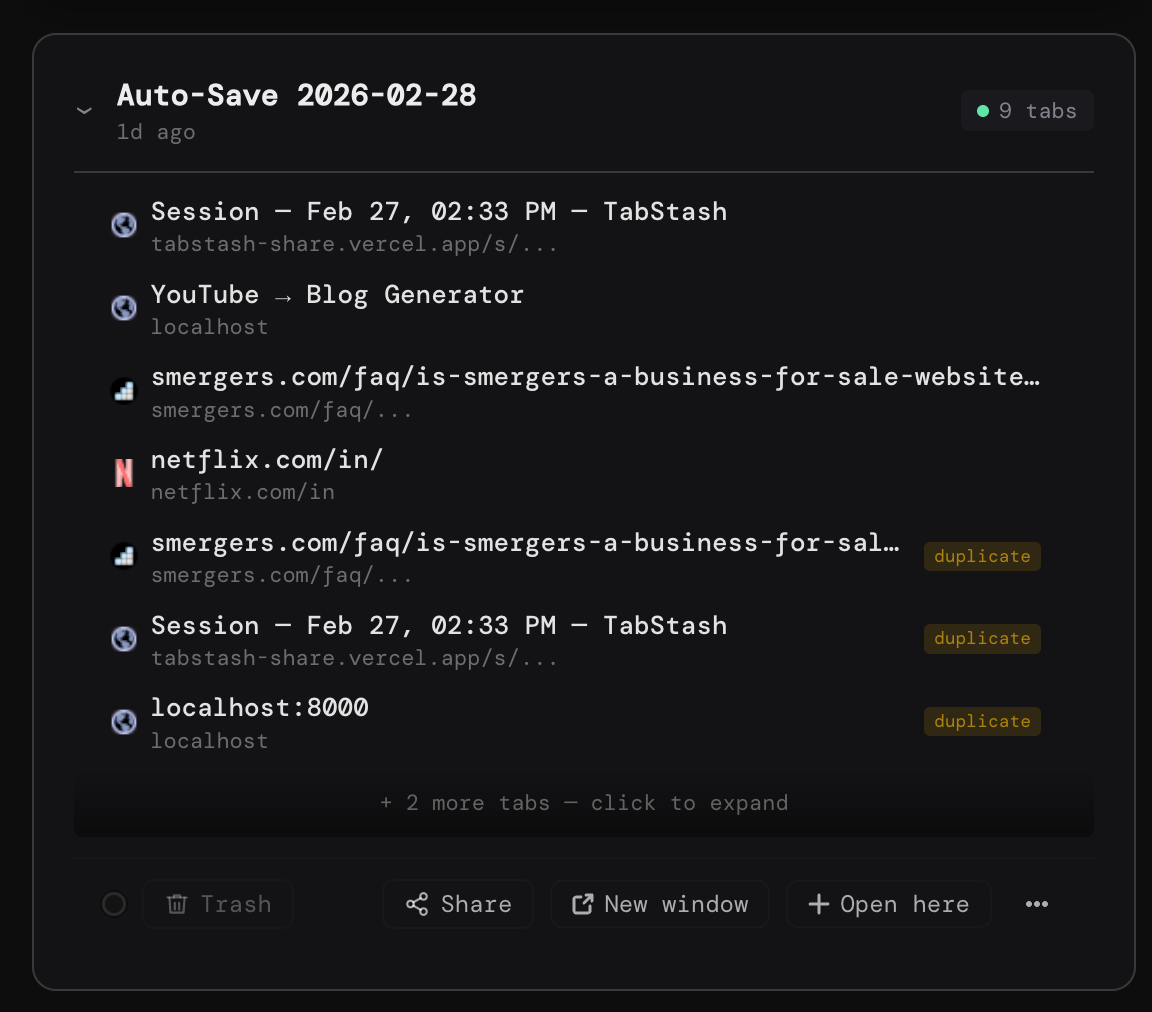Expand the hidden tabs via '+ 2 more tabs'
Viewport: 1152px width, 1012px height.
tap(583, 803)
